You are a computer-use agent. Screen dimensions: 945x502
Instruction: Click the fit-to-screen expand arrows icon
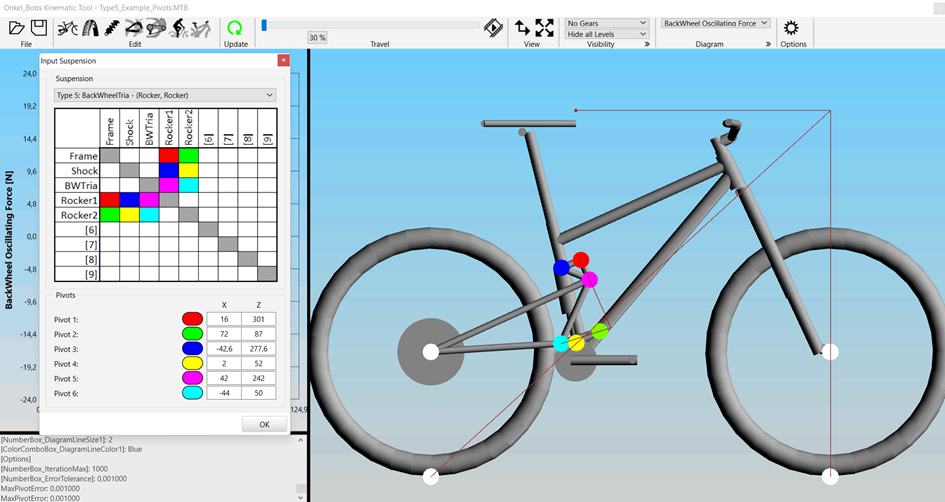[544, 28]
